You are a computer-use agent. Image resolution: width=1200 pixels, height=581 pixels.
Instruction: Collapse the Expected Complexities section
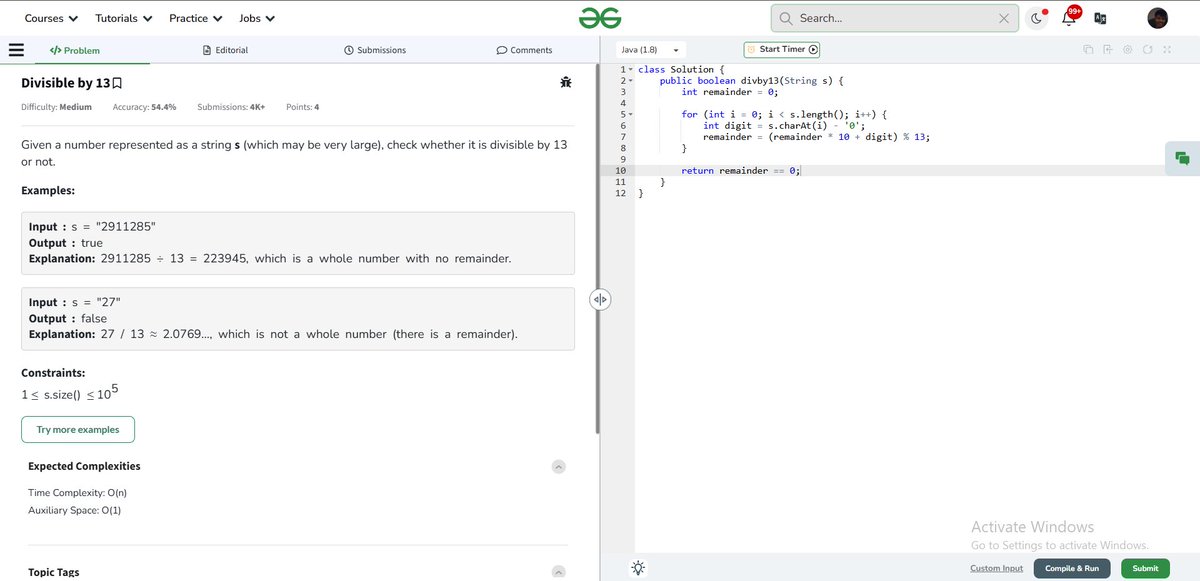pyautogui.click(x=559, y=466)
